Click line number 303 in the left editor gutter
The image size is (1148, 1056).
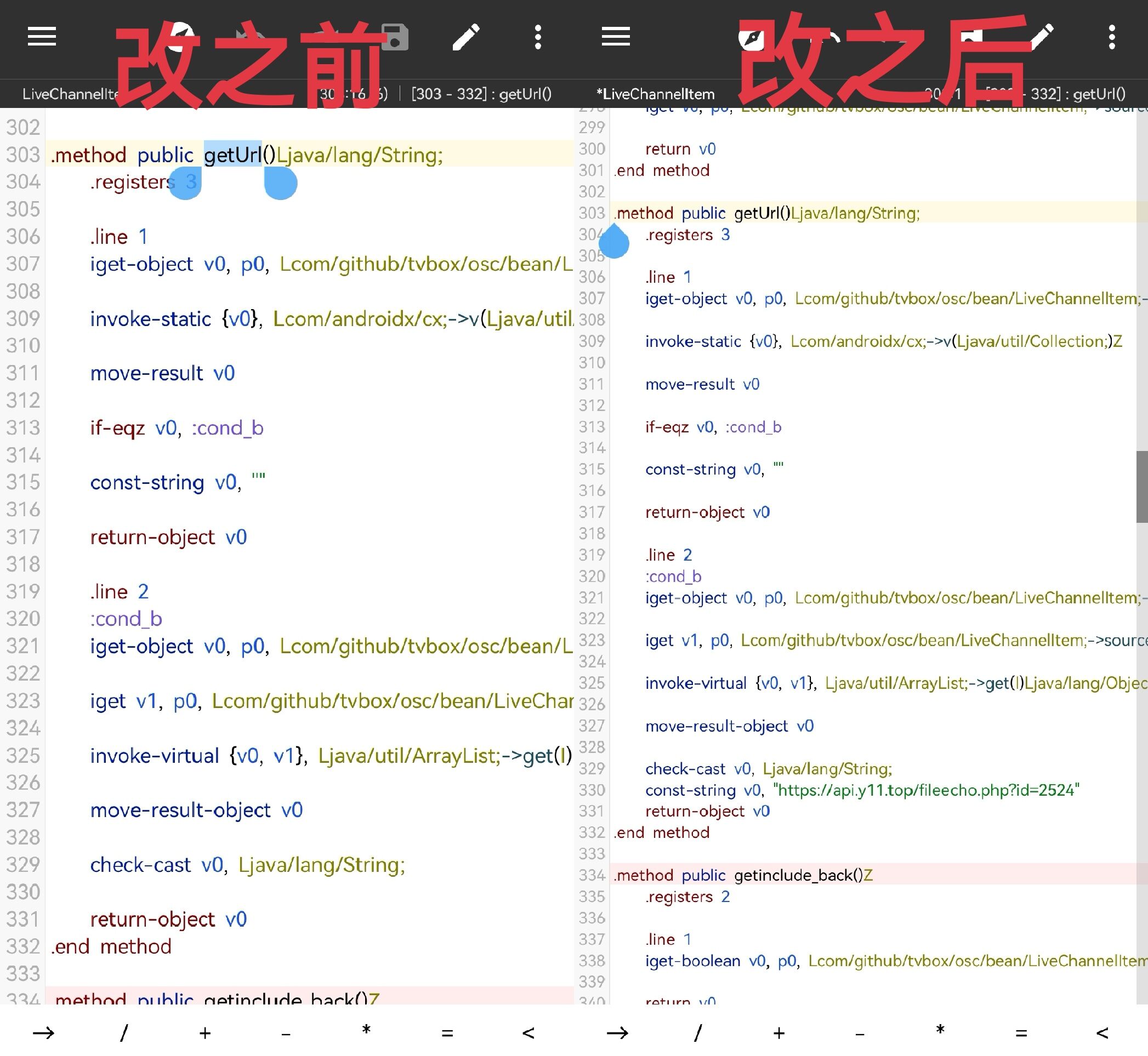pyautogui.click(x=23, y=155)
